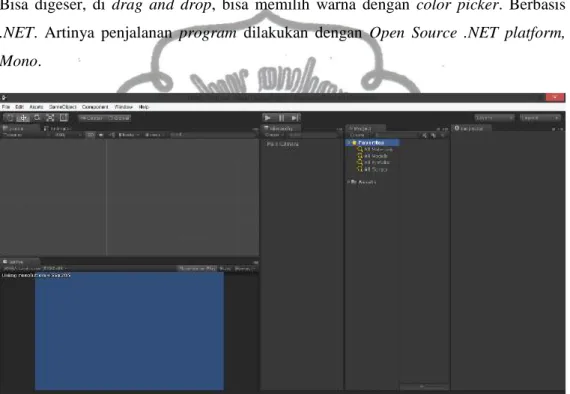This screenshot has width=570, height=394.
Task: Click the Scene view search field
Action: click(x=213, y=135)
